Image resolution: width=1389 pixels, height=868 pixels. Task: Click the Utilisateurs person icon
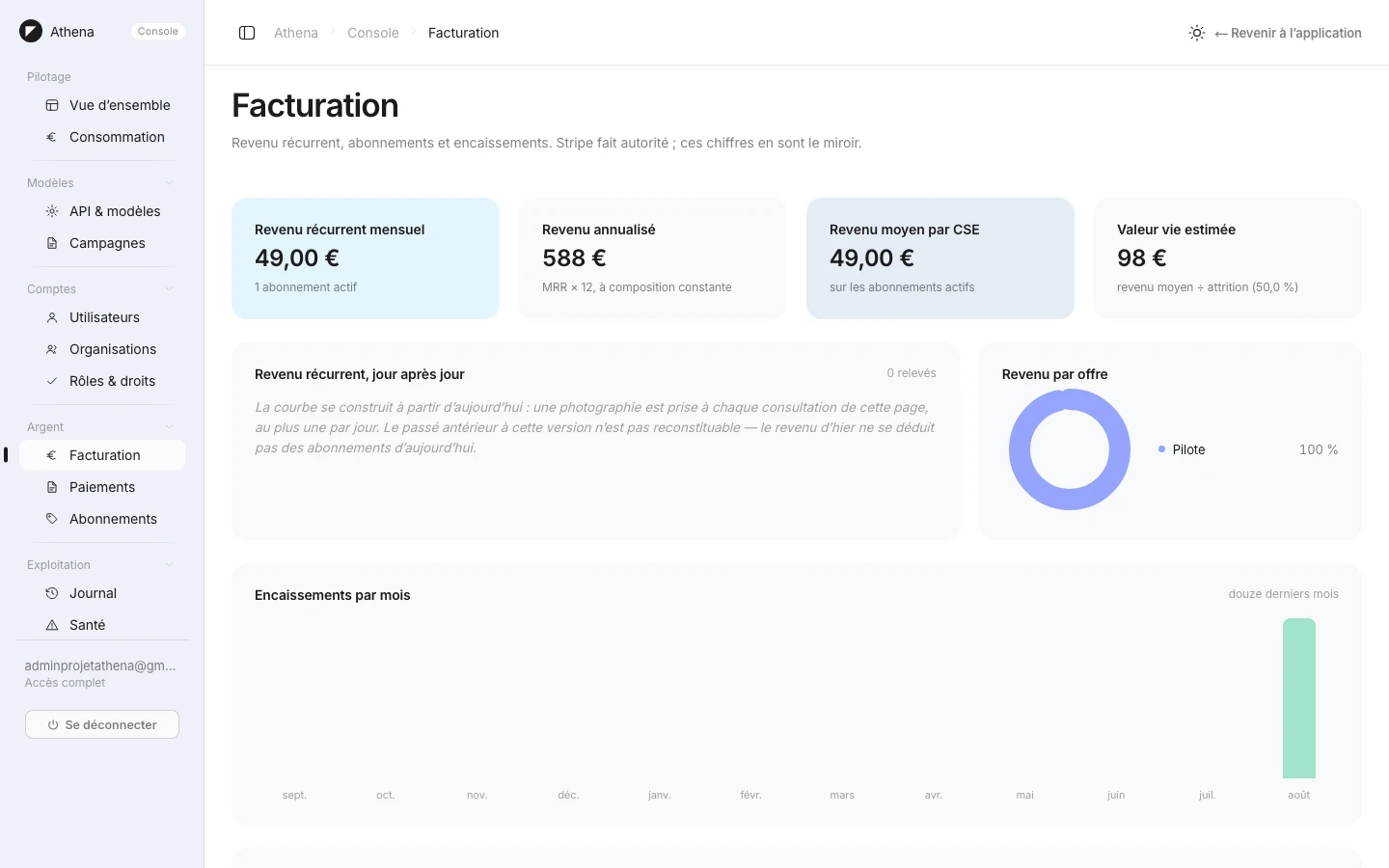[52, 317]
